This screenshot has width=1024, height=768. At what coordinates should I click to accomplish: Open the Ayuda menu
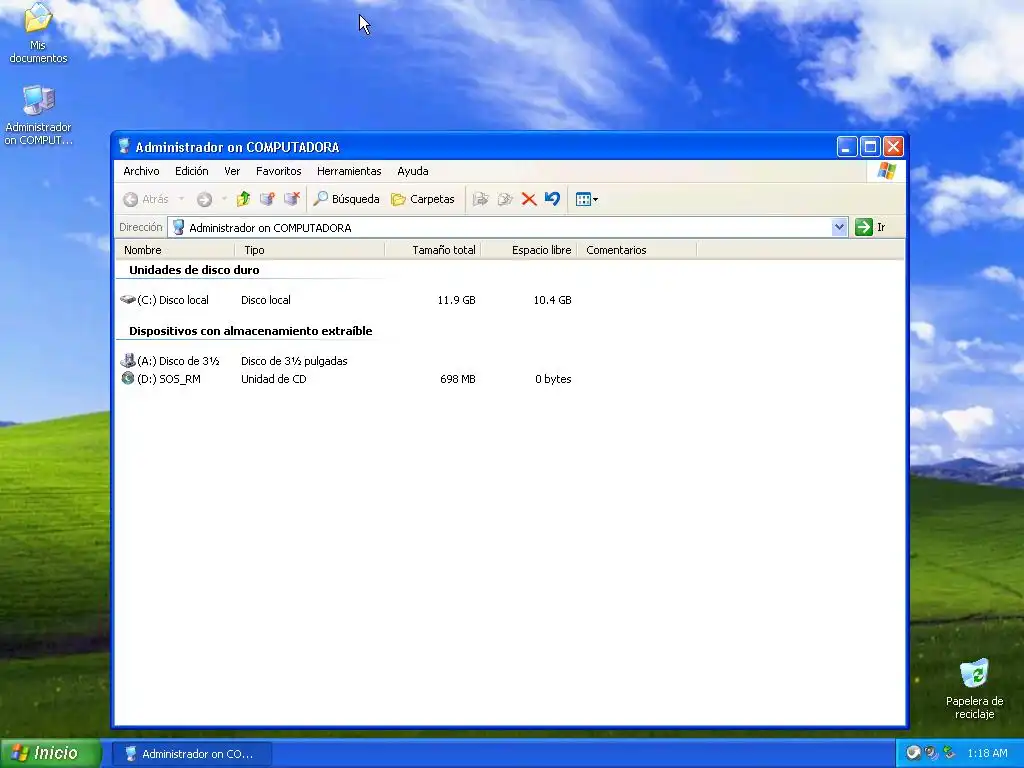pyautogui.click(x=413, y=171)
